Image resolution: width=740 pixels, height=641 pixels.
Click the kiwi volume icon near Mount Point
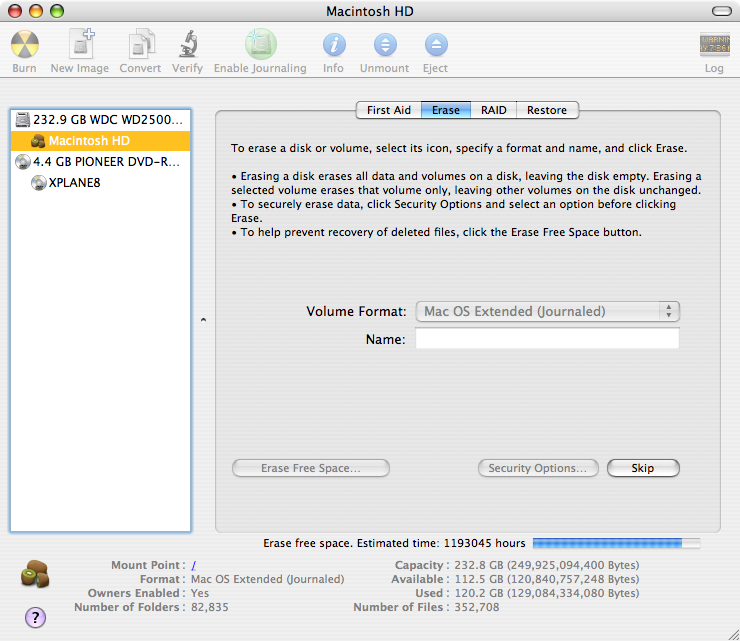35,574
